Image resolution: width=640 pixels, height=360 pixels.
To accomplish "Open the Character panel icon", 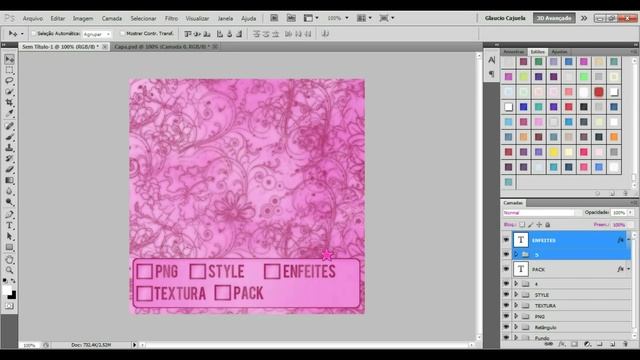I will coord(491,60).
